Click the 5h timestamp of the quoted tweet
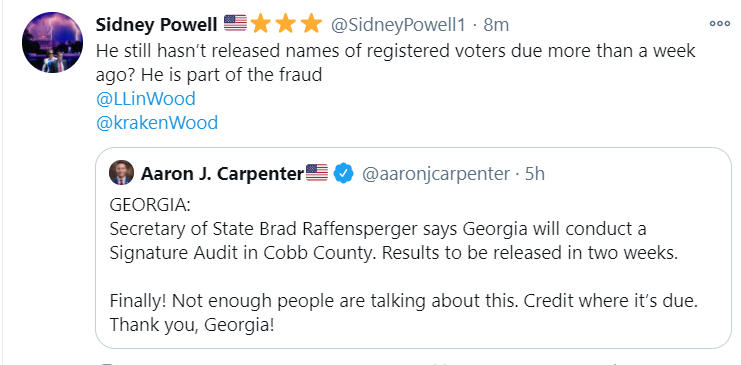741x365 pixels. (x=535, y=174)
